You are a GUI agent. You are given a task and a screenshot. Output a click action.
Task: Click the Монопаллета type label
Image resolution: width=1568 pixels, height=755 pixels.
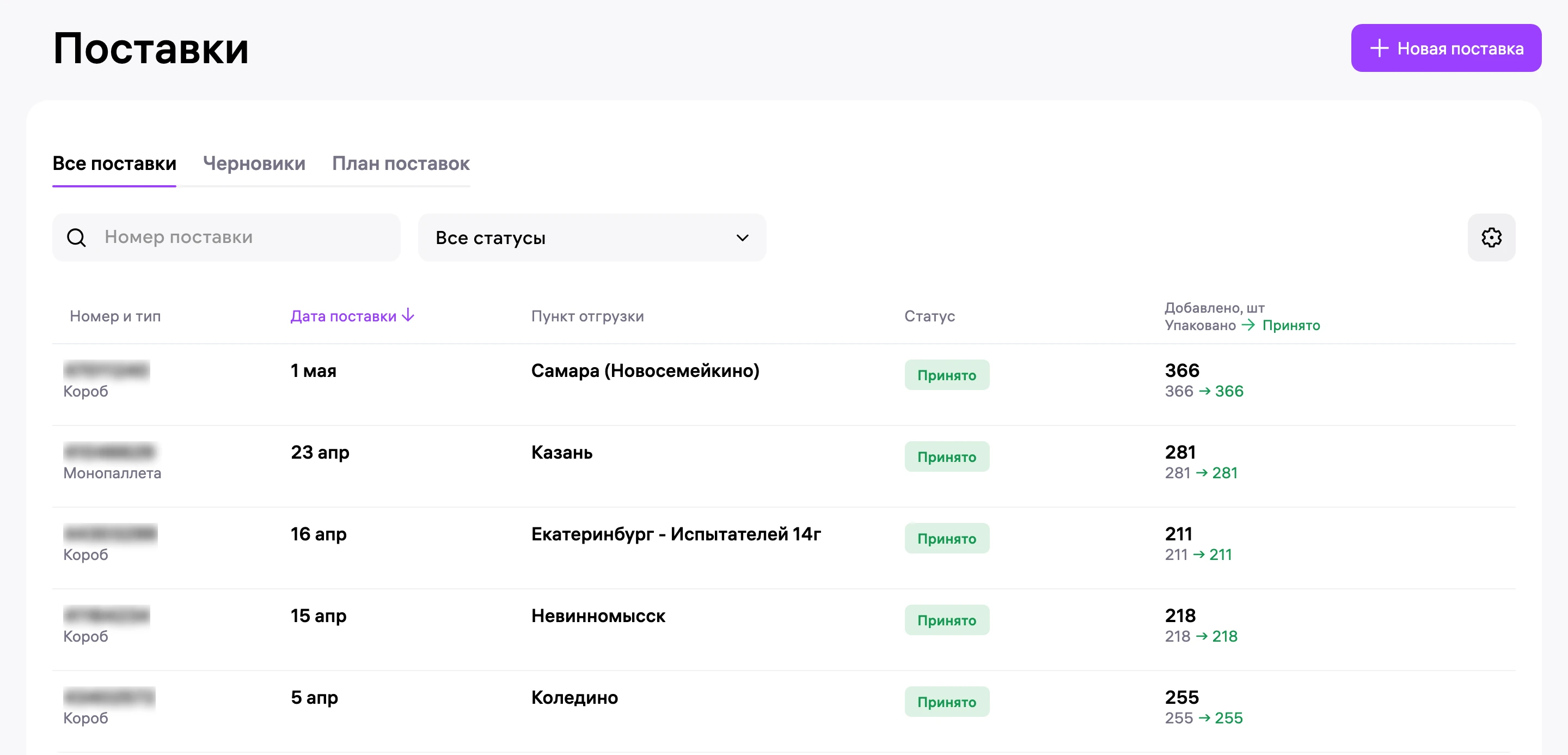pos(112,473)
